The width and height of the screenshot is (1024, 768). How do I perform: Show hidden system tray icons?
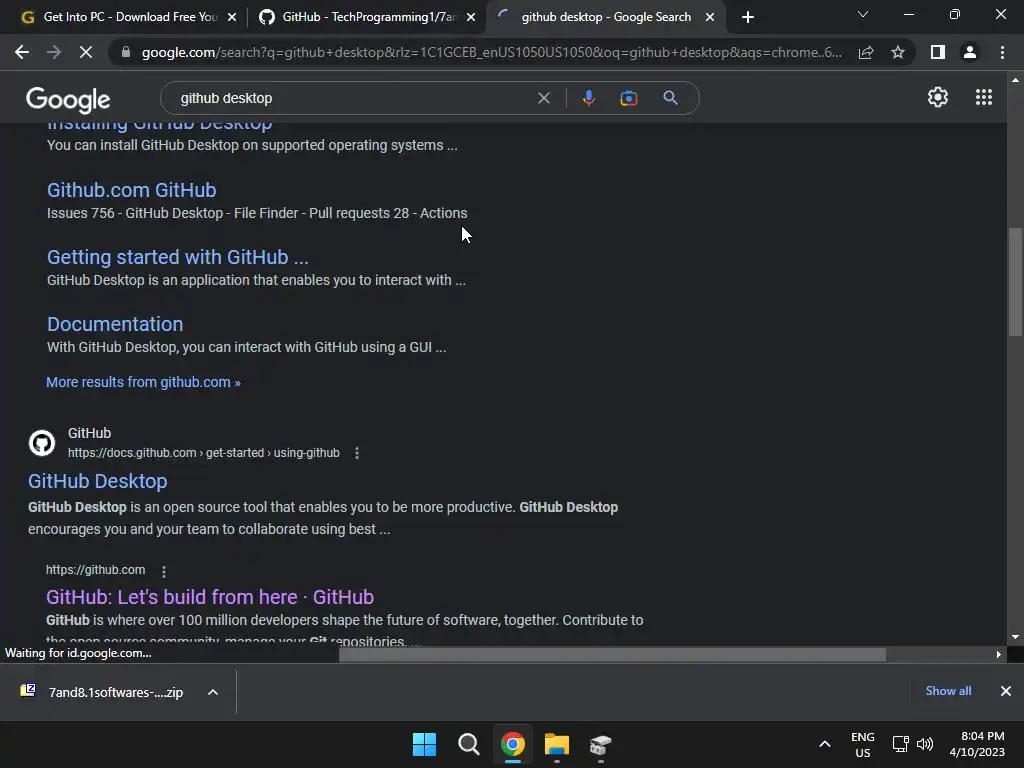[x=825, y=744]
